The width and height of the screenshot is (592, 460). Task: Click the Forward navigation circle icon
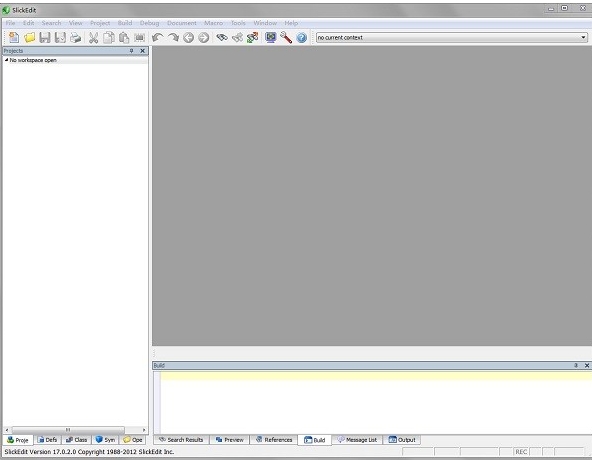tap(204, 37)
